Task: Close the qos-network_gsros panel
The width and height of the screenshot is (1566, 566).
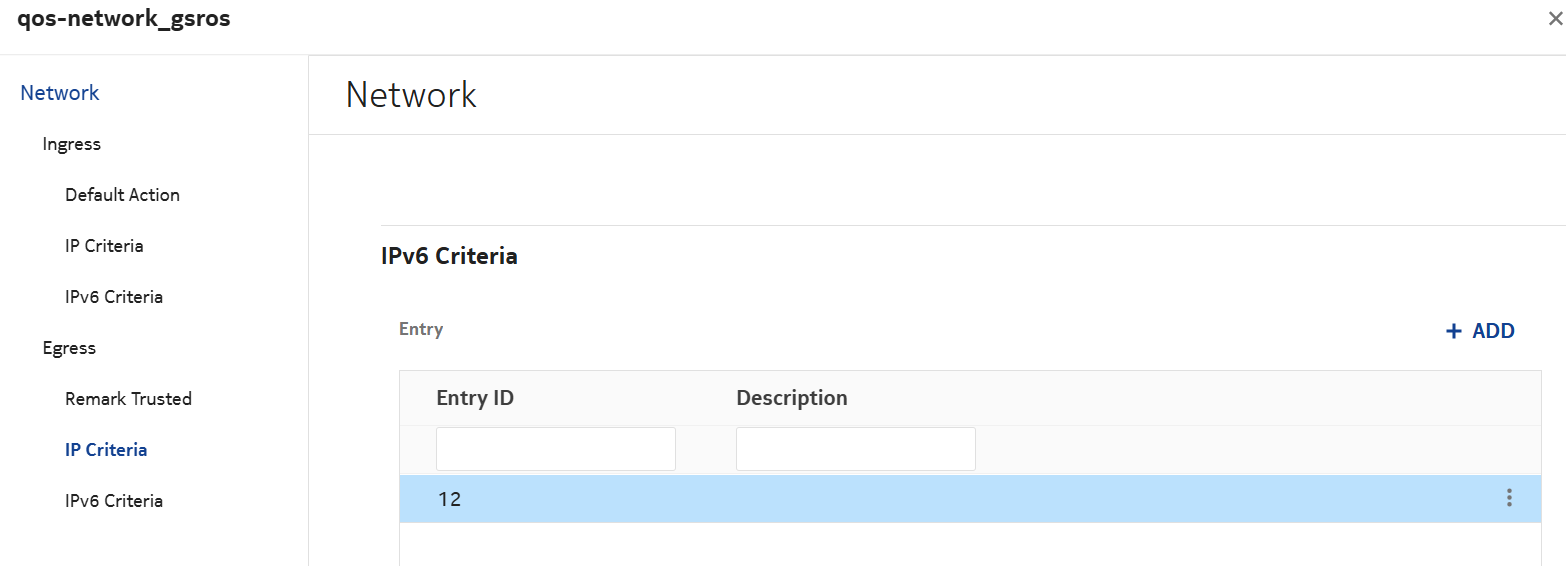Action: coord(1554,19)
